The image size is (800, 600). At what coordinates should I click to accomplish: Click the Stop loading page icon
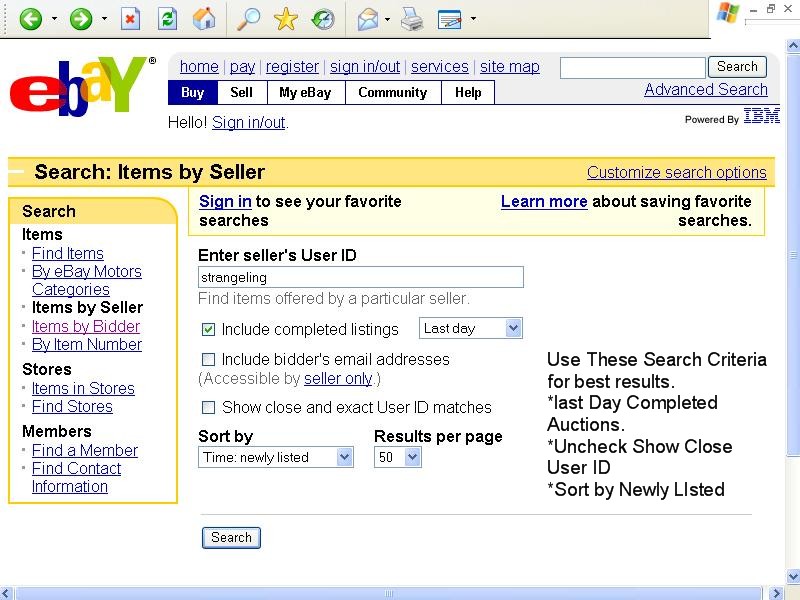coord(130,19)
